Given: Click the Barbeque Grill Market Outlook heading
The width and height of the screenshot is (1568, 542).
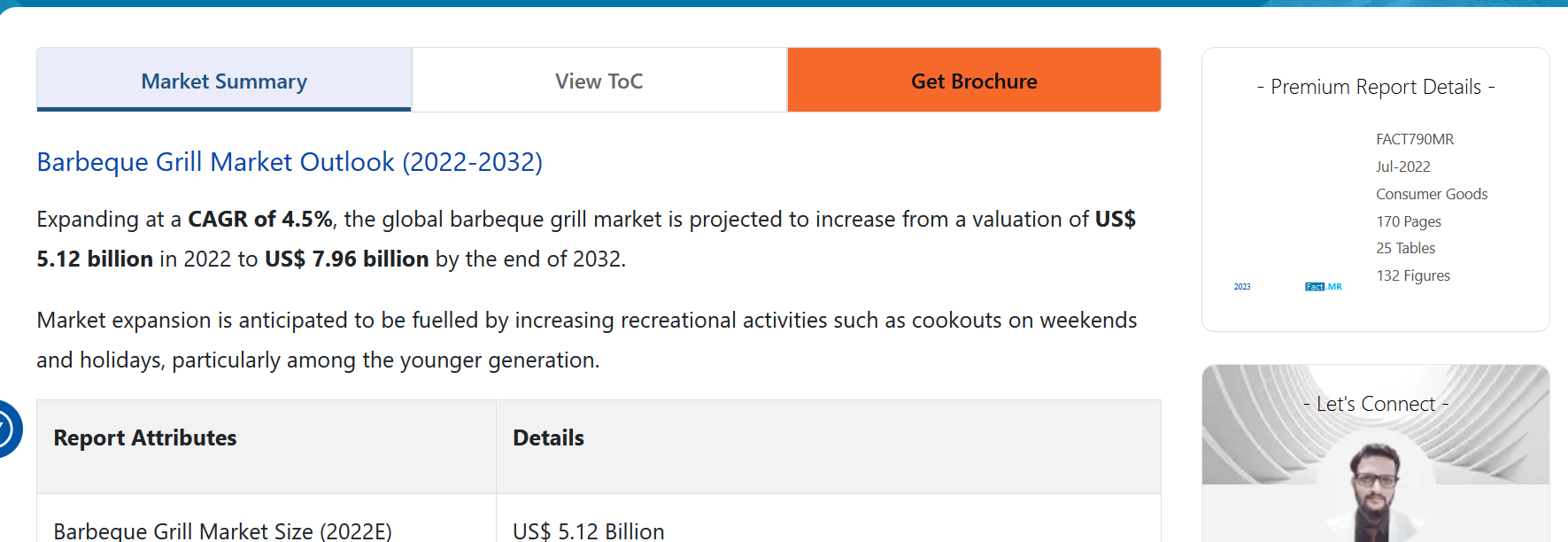Looking at the screenshot, I should 290,162.
